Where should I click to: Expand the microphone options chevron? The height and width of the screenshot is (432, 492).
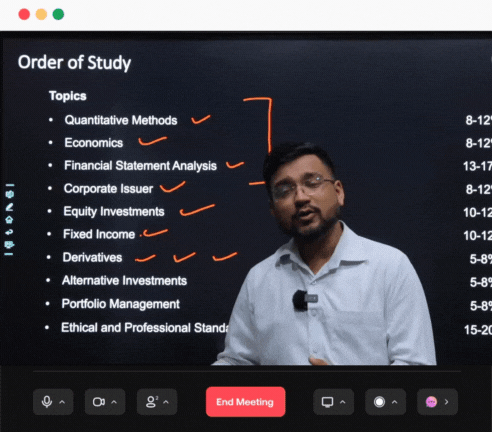click(x=62, y=402)
